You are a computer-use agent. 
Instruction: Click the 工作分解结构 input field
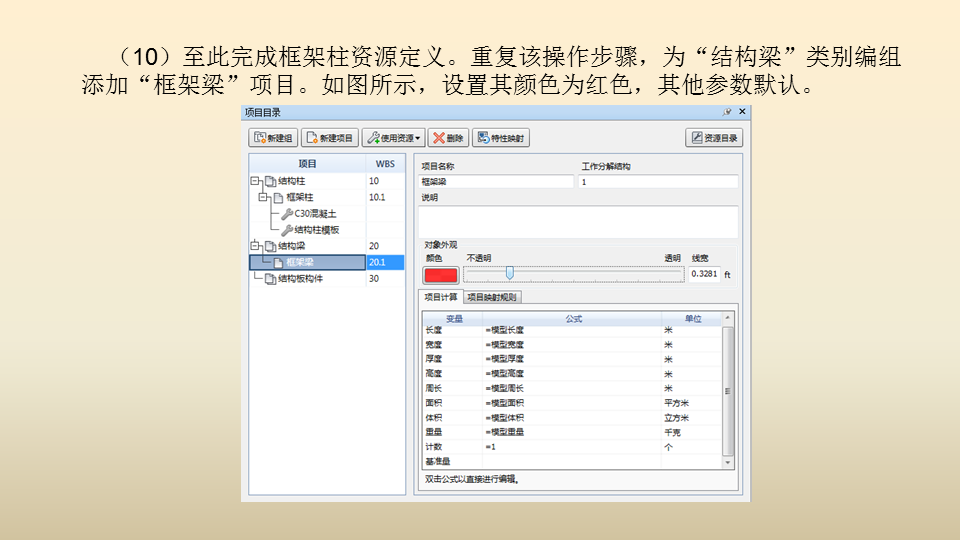point(658,182)
